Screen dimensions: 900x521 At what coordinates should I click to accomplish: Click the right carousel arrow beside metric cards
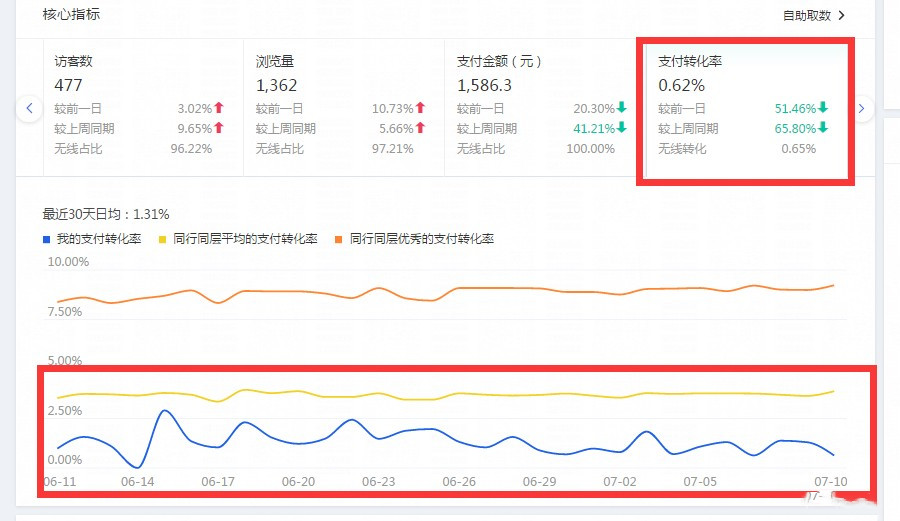862,108
